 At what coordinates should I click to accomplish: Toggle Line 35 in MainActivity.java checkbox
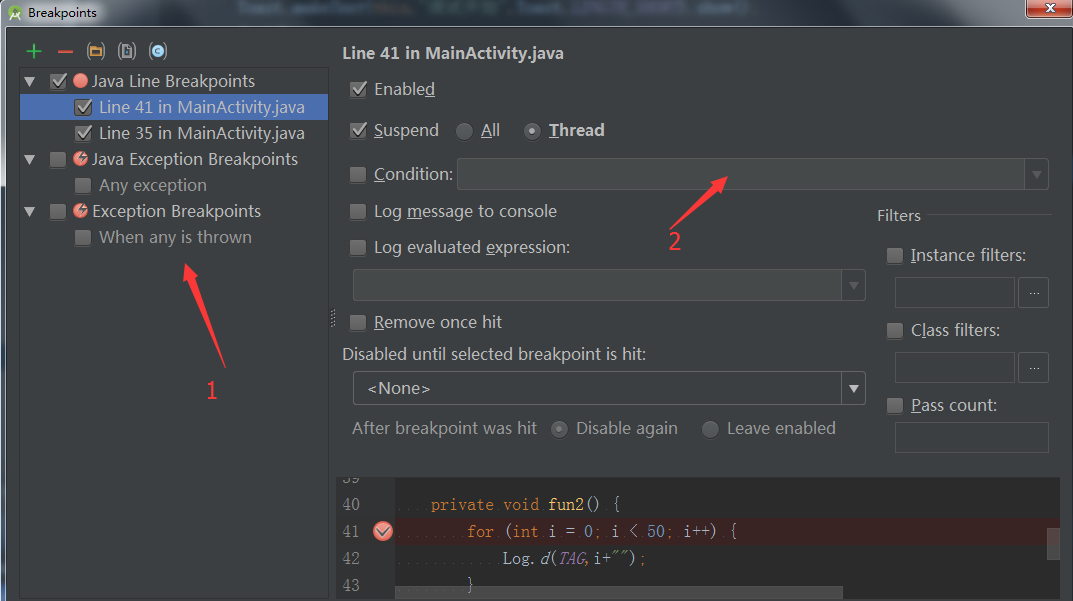pyautogui.click(x=83, y=133)
